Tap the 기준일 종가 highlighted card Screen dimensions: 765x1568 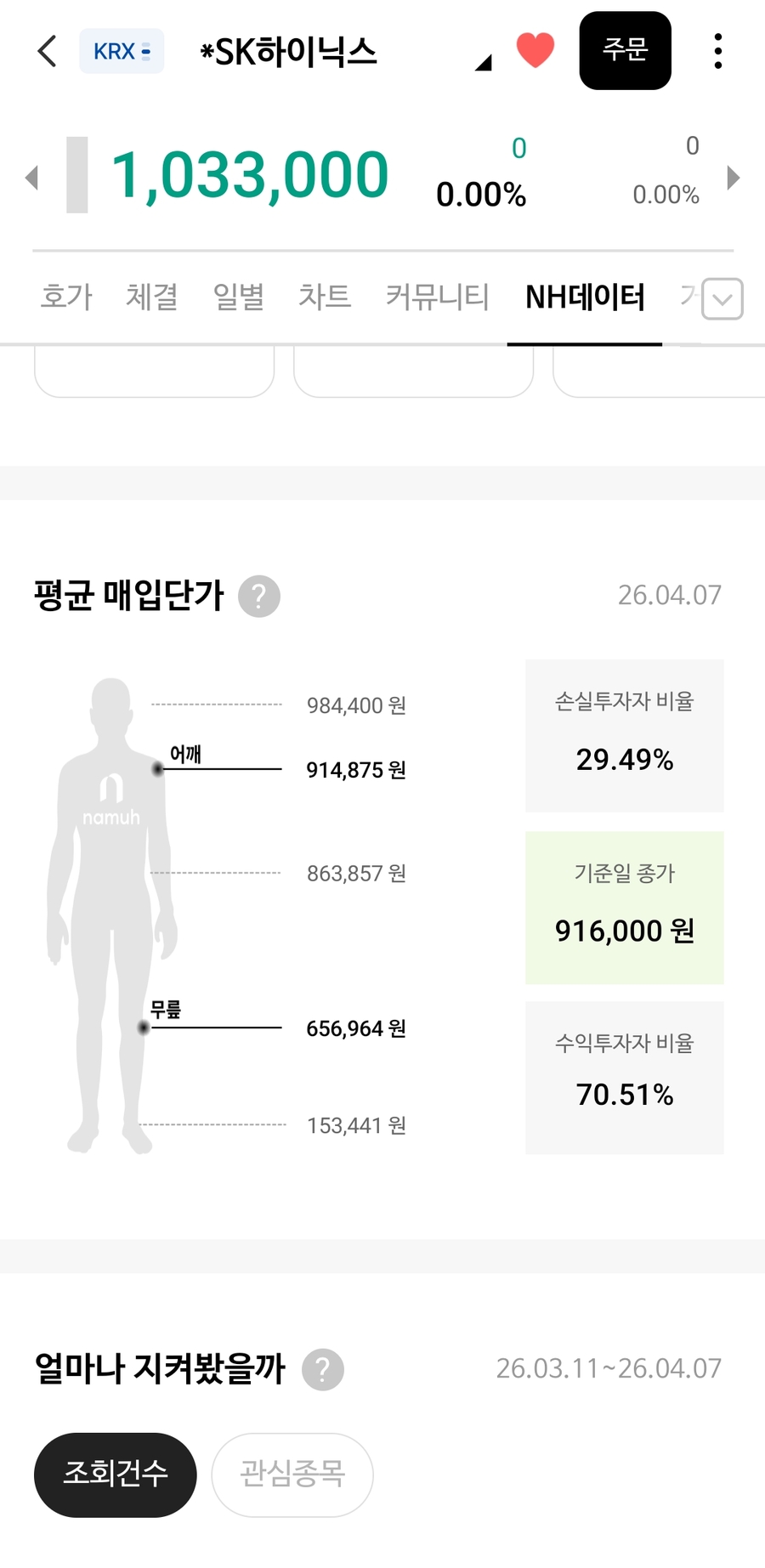point(624,907)
